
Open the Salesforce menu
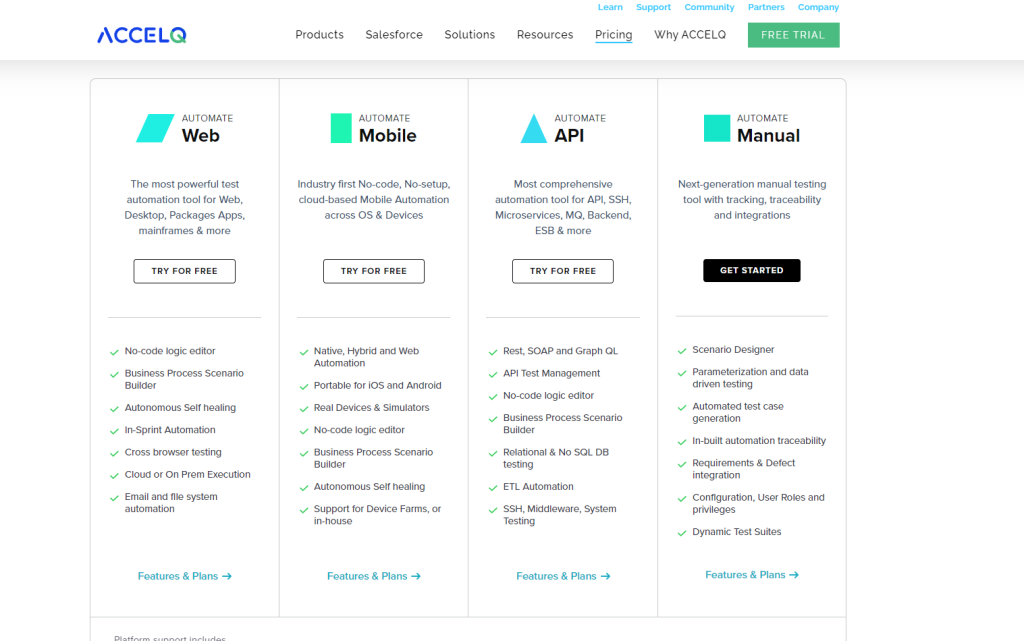coord(394,35)
